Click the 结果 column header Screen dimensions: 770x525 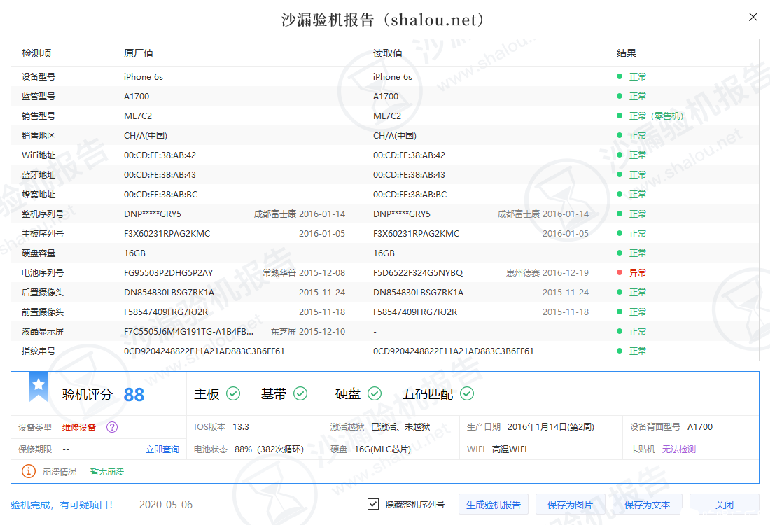[626, 53]
